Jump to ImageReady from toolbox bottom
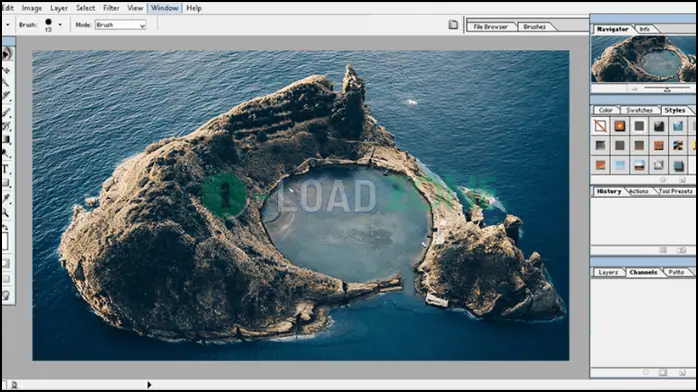The image size is (698, 392). 6,295
